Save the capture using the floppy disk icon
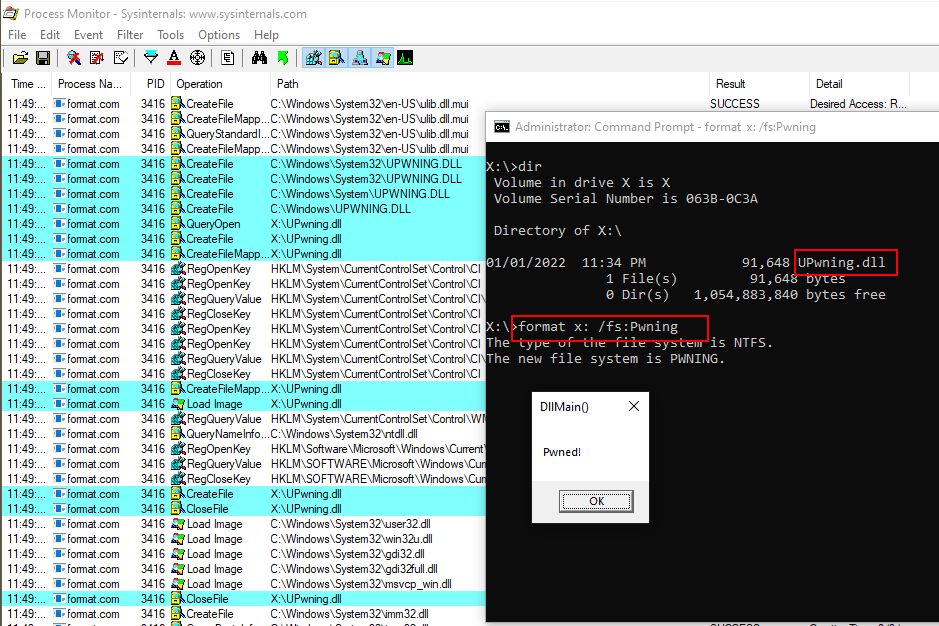 point(43,58)
